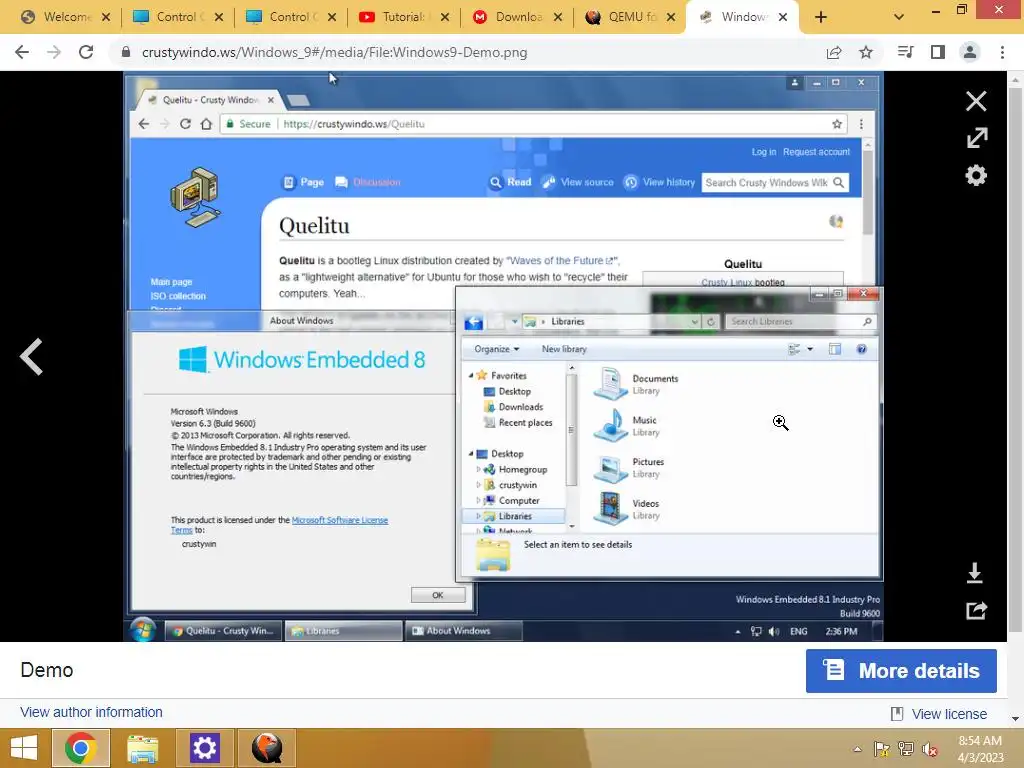
Task: Show hidden tray icons with the up arrow
Action: [x=857, y=749]
